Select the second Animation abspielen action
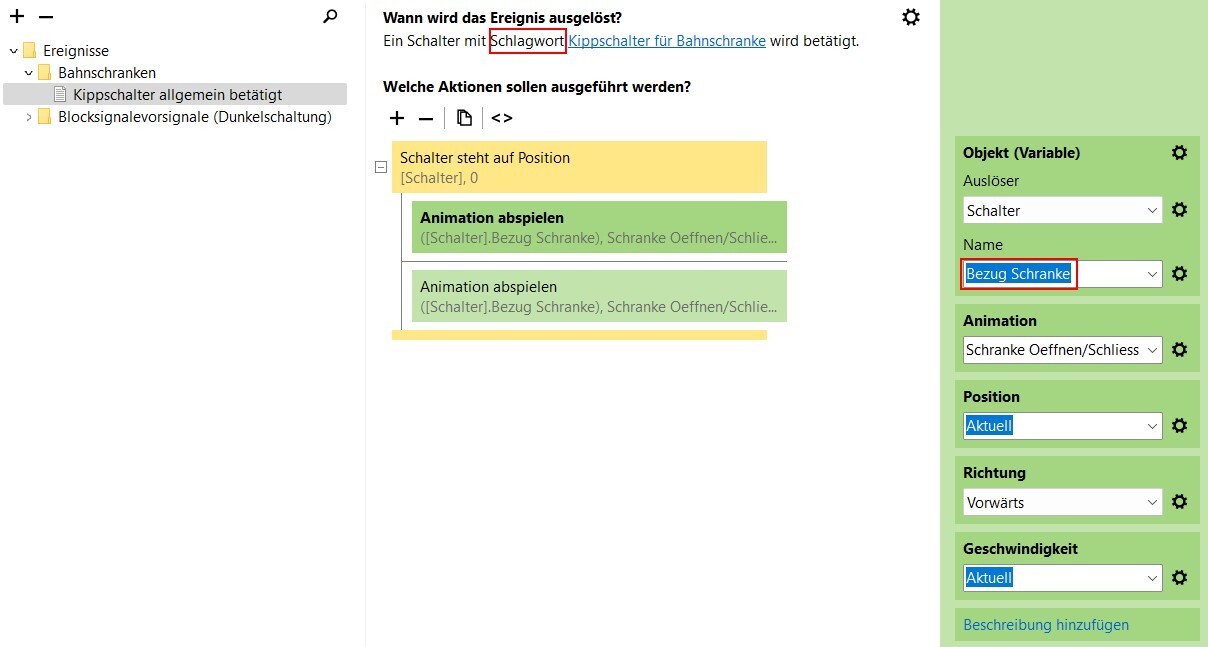1208x647 pixels. (599, 296)
